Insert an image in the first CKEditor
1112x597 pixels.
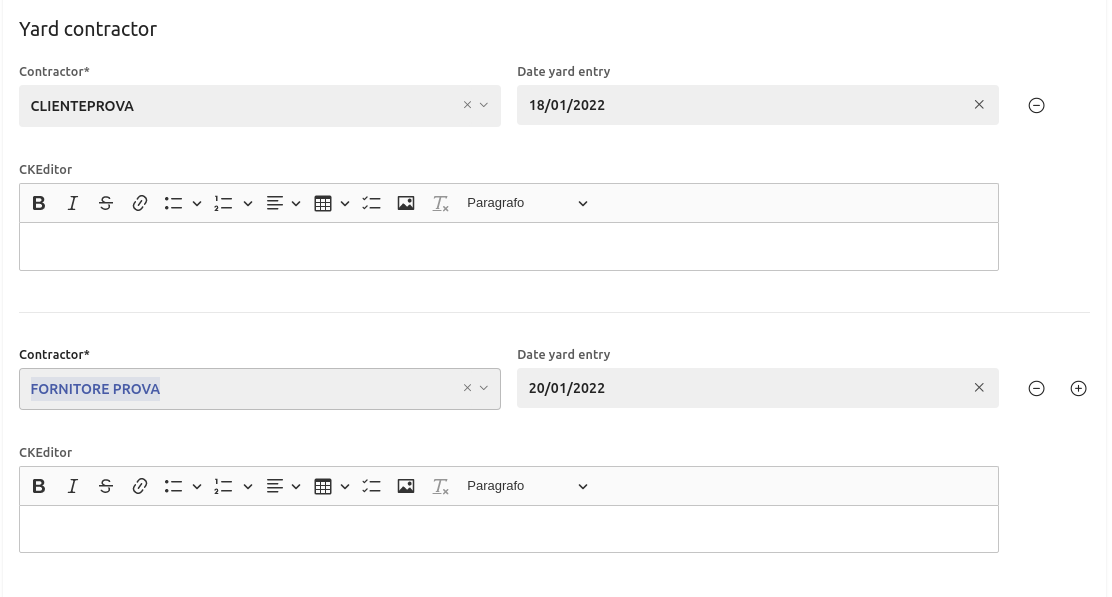pyautogui.click(x=406, y=203)
